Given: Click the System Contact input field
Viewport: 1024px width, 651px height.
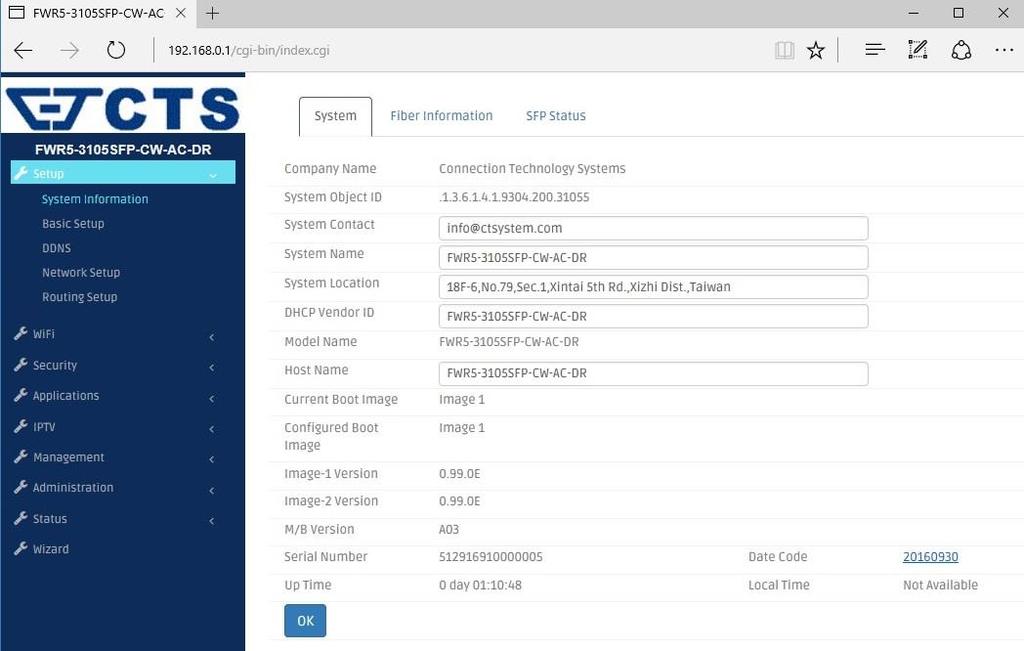Looking at the screenshot, I should point(653,229).
